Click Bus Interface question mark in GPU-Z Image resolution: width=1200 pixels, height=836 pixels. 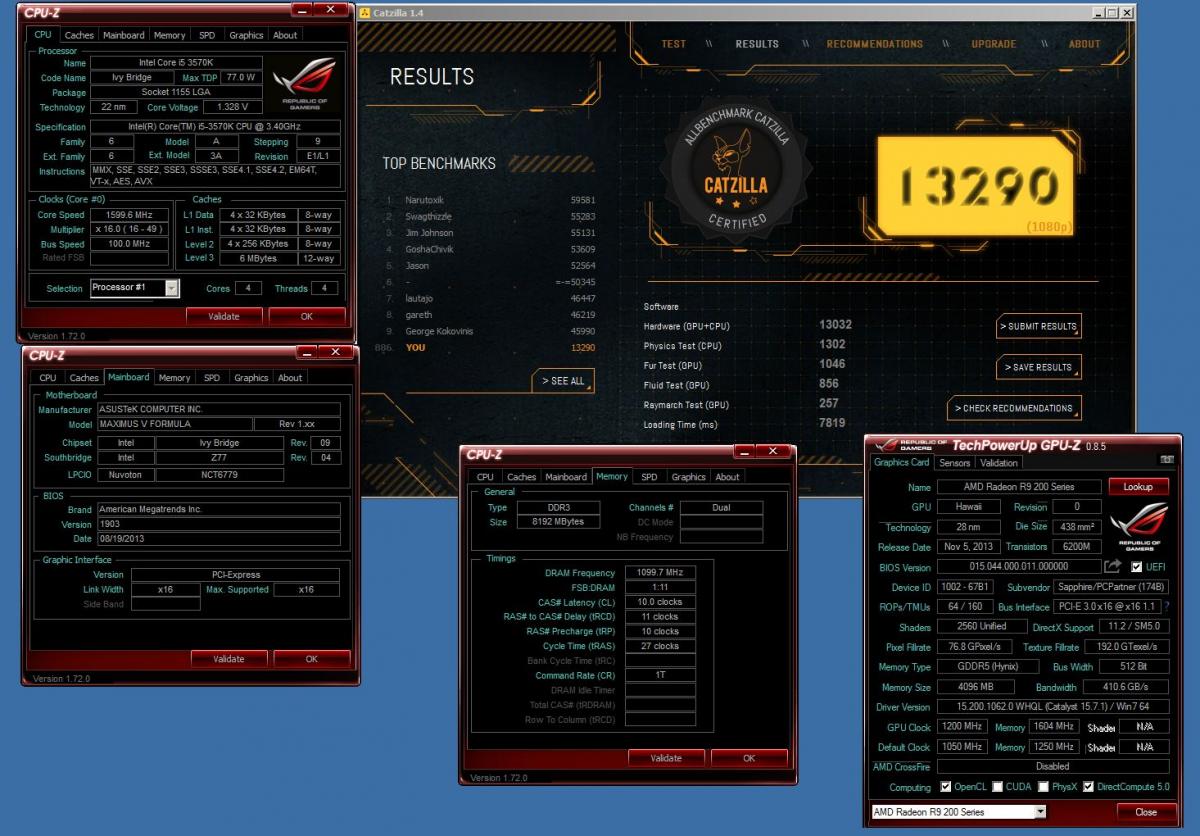click(1165, 607)
